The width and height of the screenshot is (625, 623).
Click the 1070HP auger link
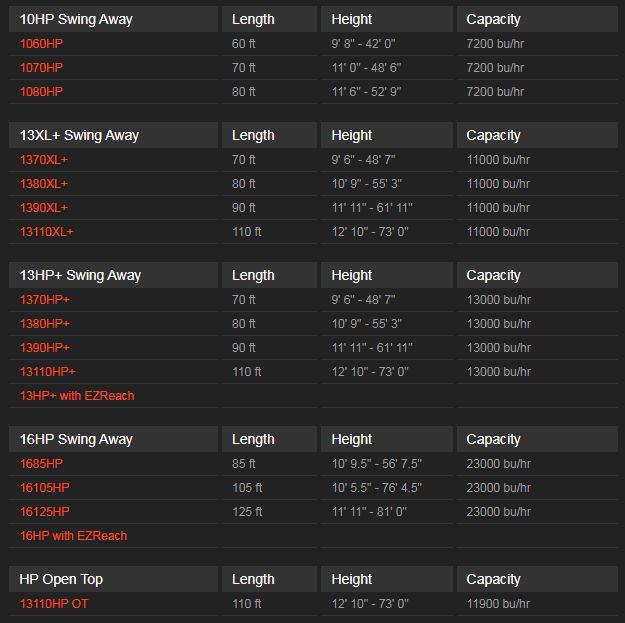tap(41, 68)
